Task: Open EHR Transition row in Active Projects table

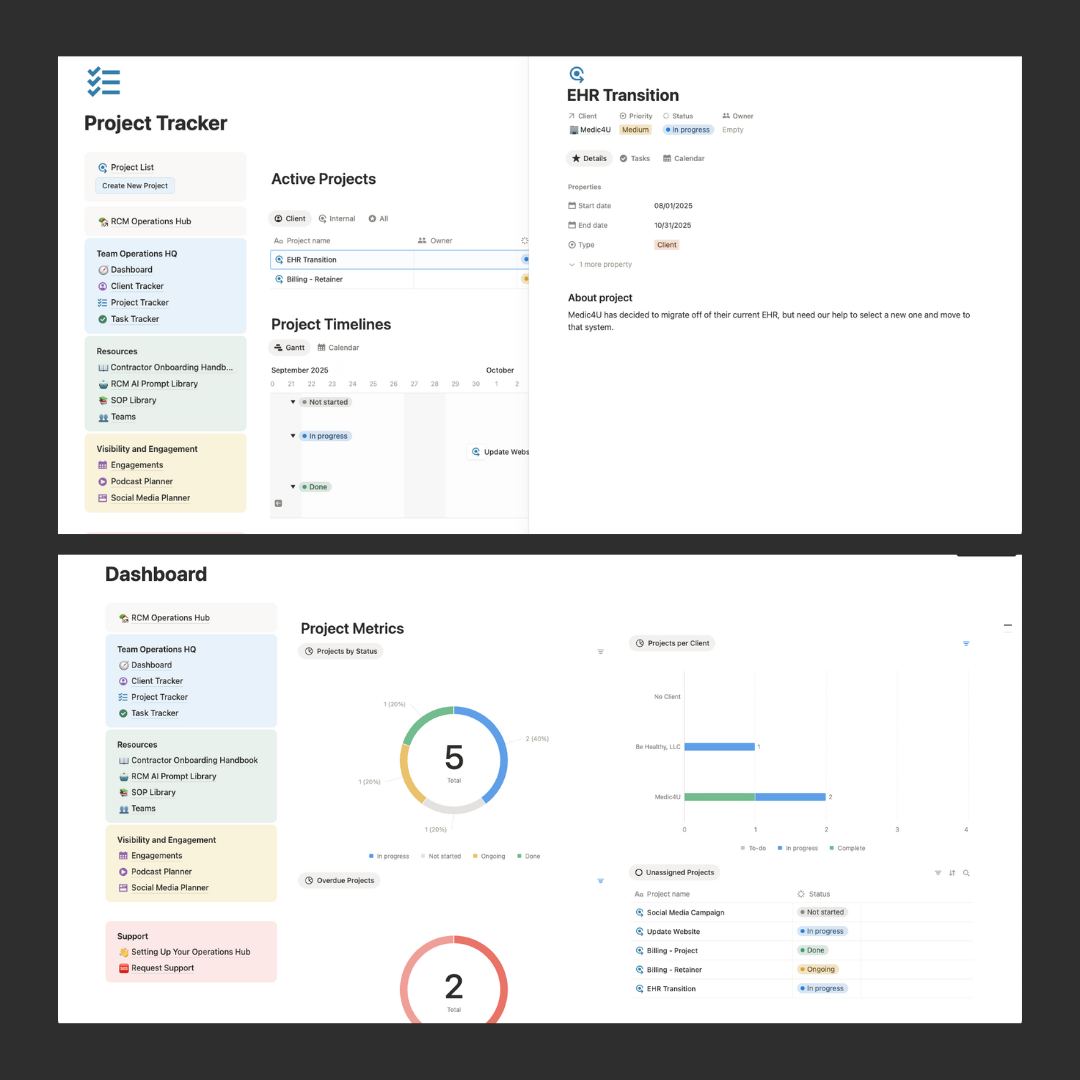Action: pyautogui.click(x=399, y=260)
